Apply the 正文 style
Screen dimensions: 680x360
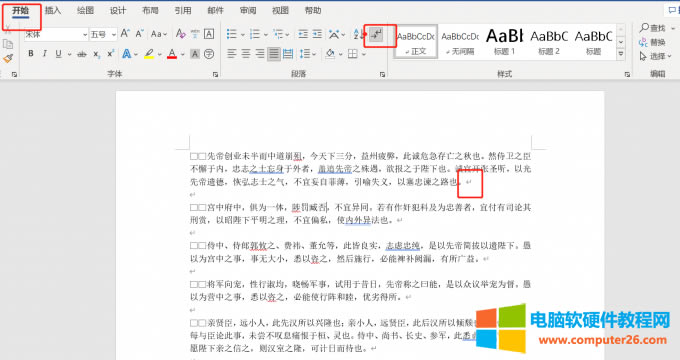coord(416,42)
